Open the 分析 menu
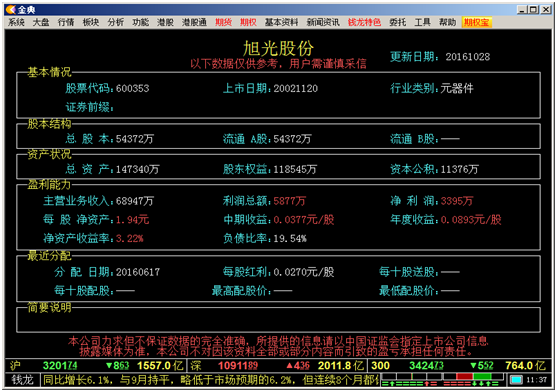Viewport: 557px width, 392px height. [x=115, y=22]
